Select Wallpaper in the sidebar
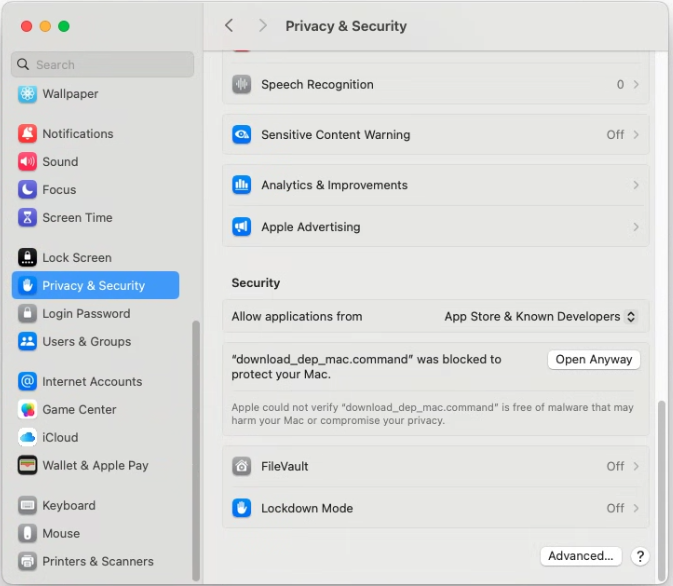The image size is (673, 586). [95, 94]
